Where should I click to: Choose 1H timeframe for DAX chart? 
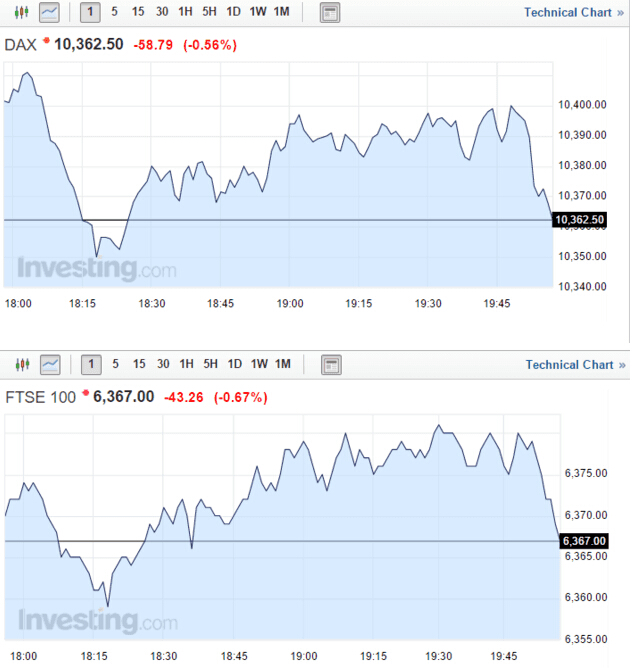click(185, 13)
